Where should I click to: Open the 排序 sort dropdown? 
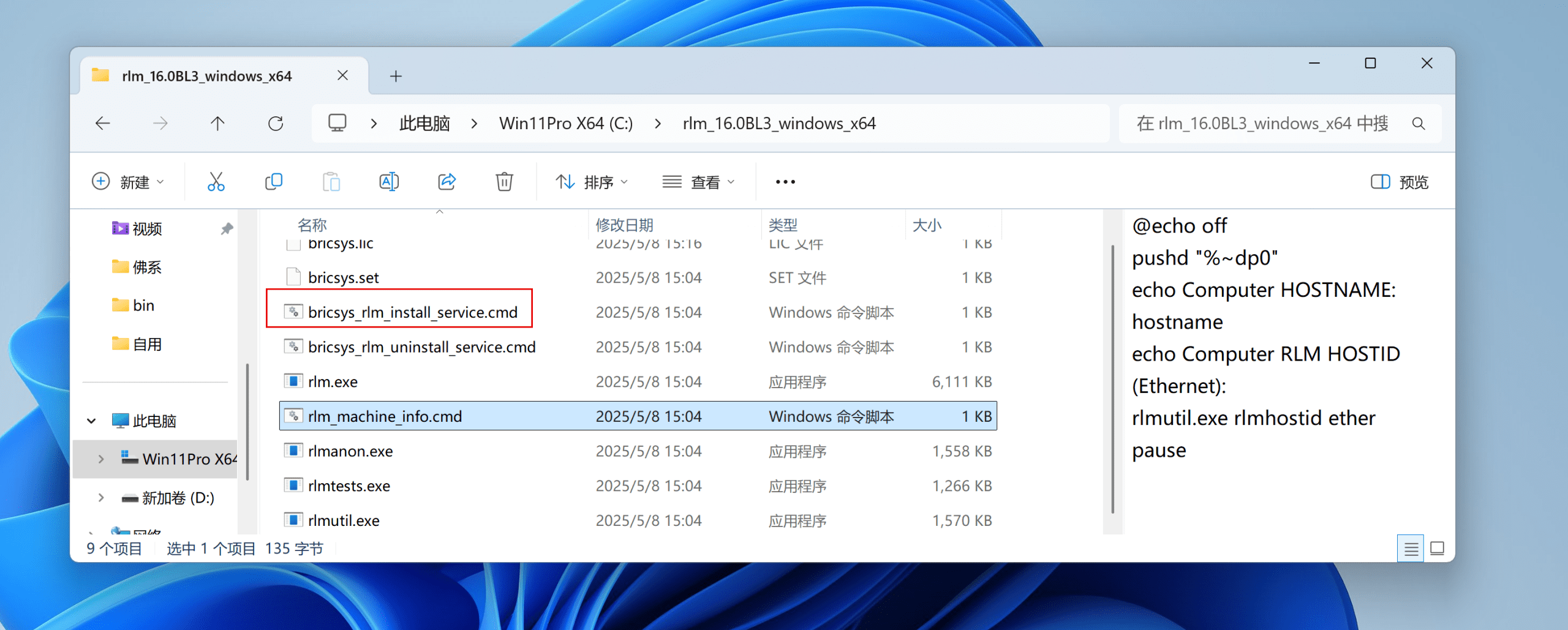(592, 182)
